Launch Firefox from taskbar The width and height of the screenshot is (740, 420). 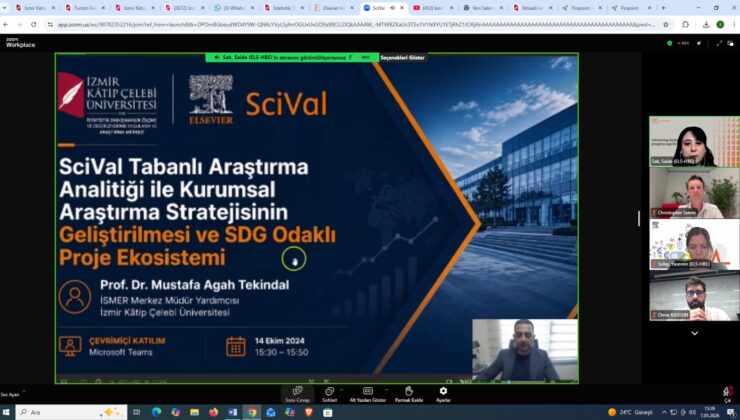point(213,412)
